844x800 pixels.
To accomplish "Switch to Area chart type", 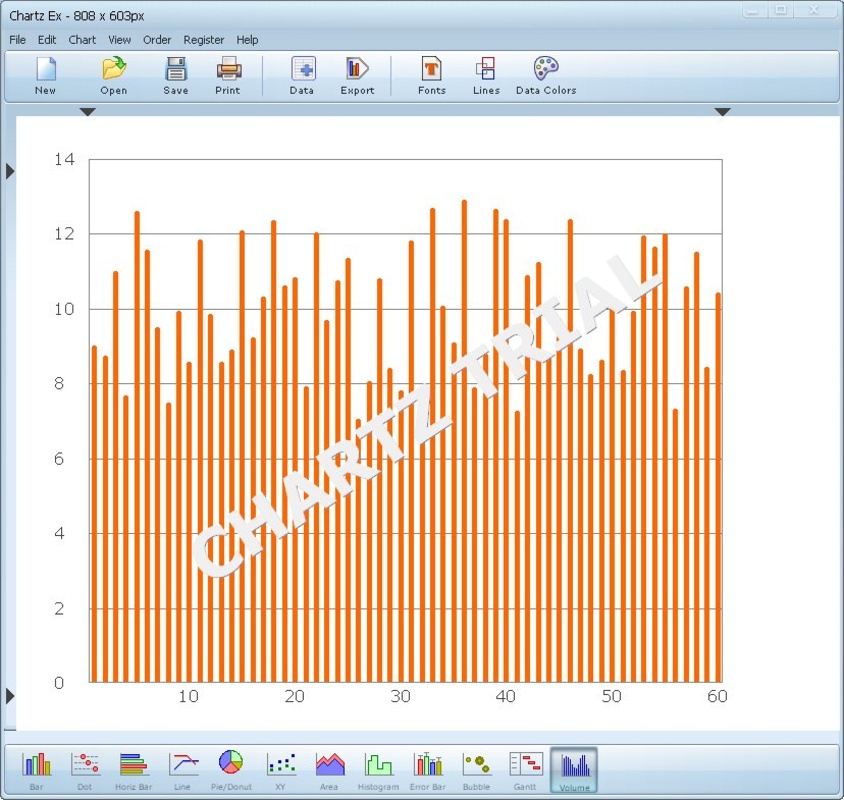I will tap(329, 770).
